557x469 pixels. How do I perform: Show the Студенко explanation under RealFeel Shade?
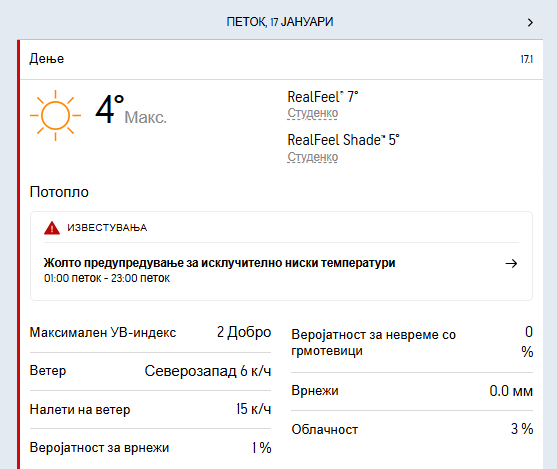point(313,157)
